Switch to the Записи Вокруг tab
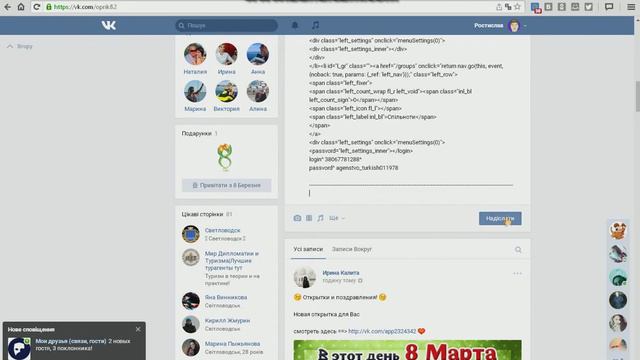640x360 pixels. tap(352, 249)
